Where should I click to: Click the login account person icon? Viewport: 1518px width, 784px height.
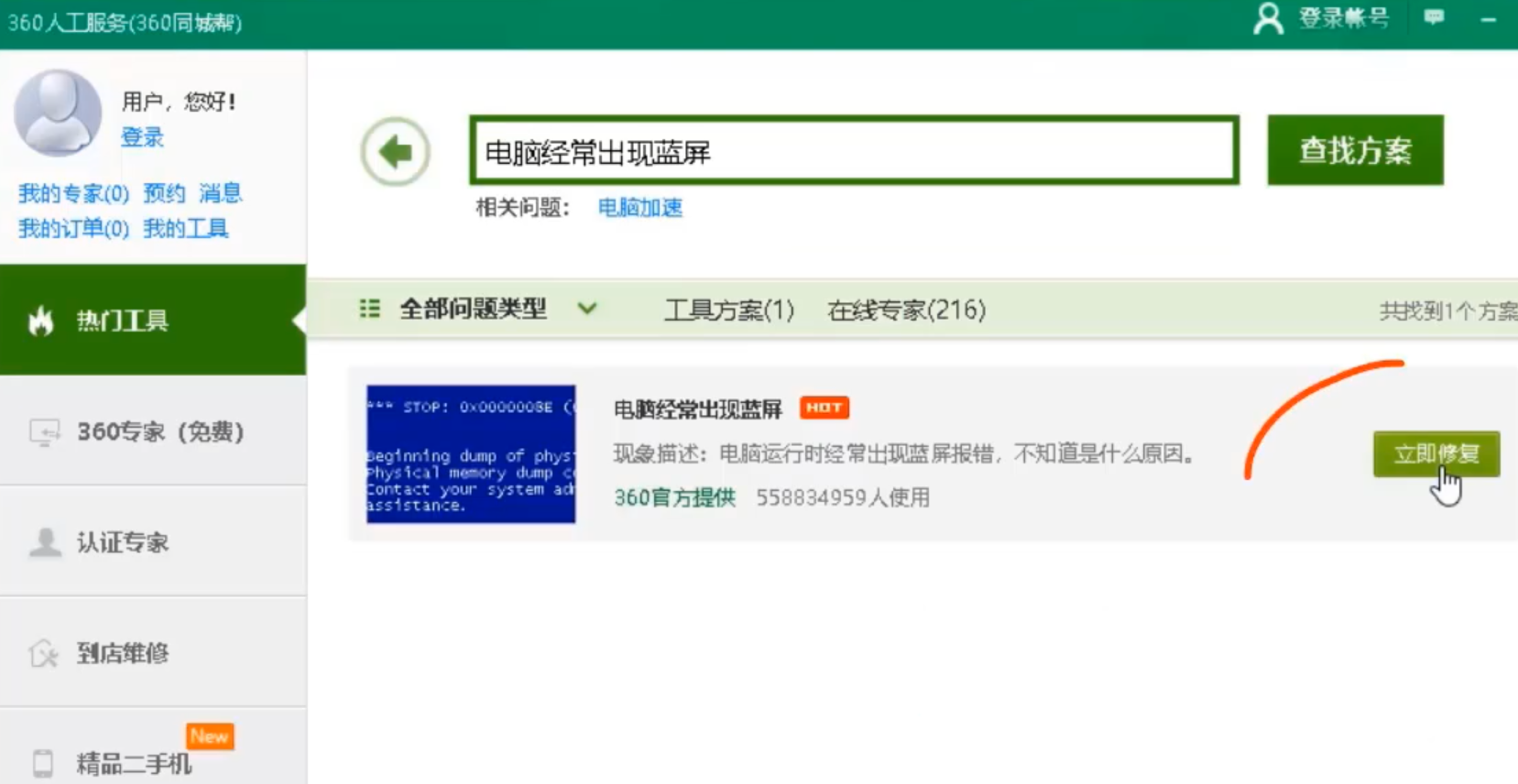point(1268,18)
